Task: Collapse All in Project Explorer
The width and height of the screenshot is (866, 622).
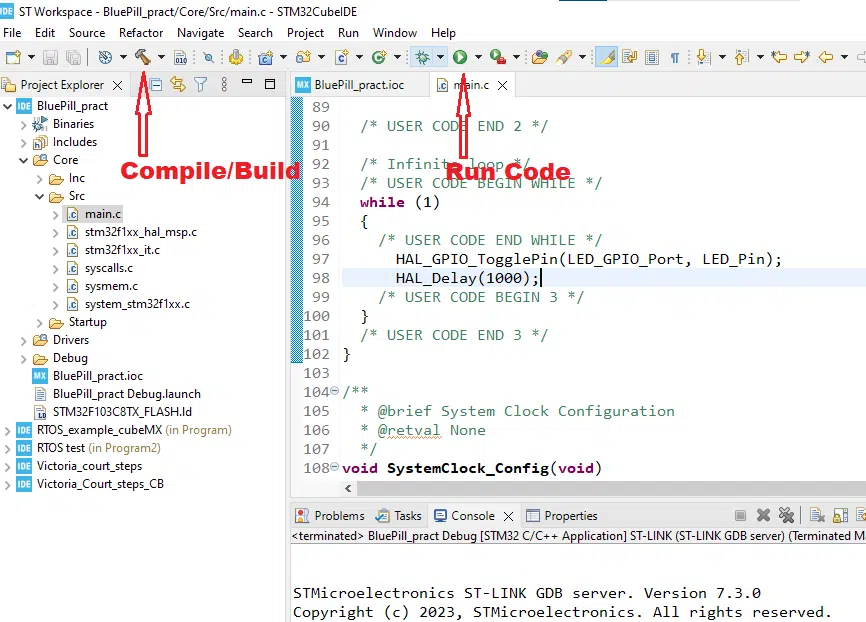Action: tap(156, 85)
